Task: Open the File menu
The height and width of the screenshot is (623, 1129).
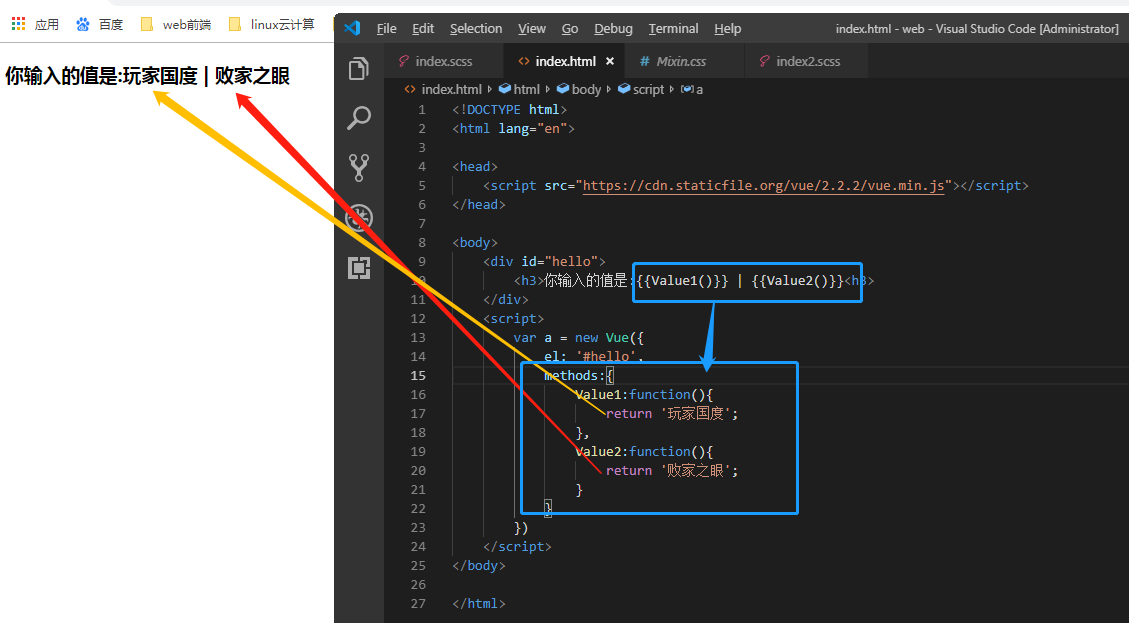Action: [387, 28]
